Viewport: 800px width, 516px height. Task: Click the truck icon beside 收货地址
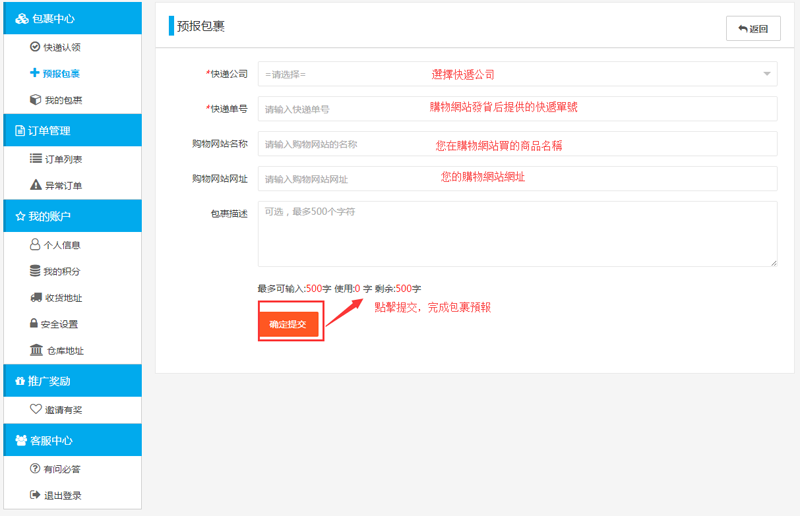tap(35, 298)
